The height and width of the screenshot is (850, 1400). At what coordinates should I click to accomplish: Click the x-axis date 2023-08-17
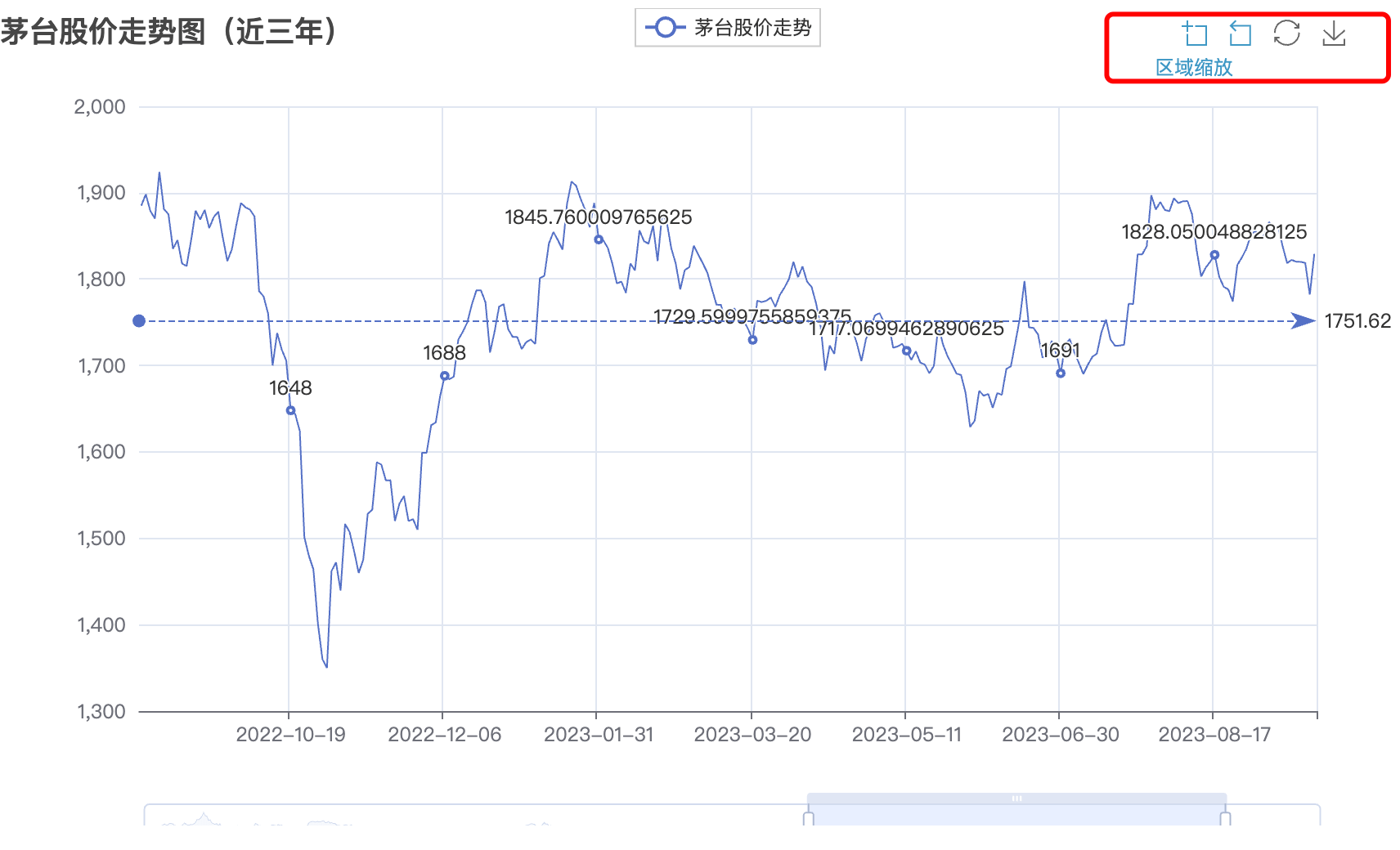pos(1214,735)
